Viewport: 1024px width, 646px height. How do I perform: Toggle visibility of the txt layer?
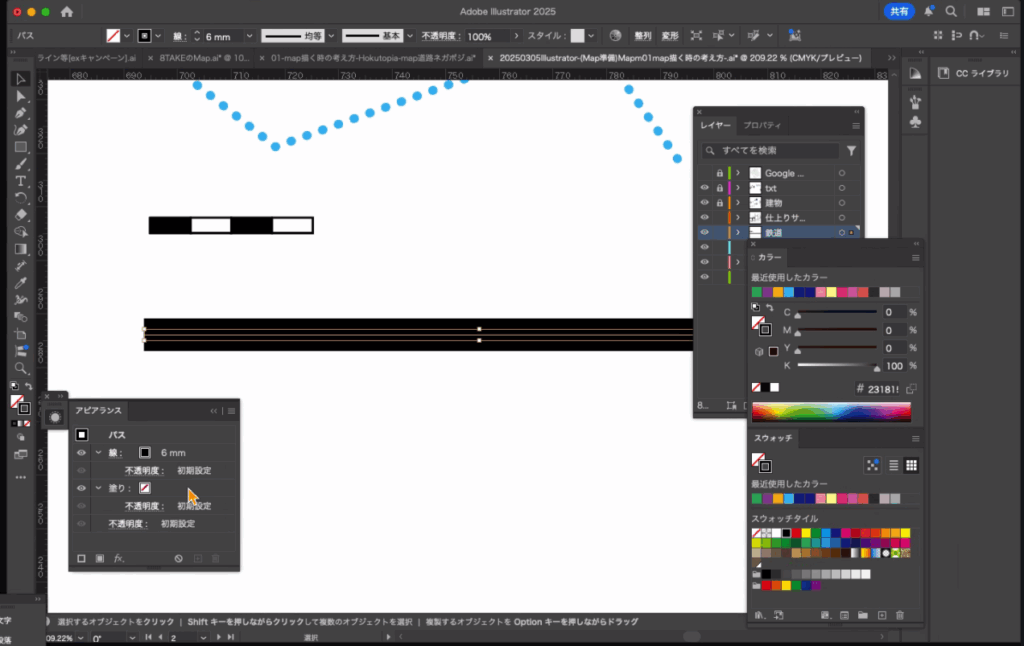(704, 188)
